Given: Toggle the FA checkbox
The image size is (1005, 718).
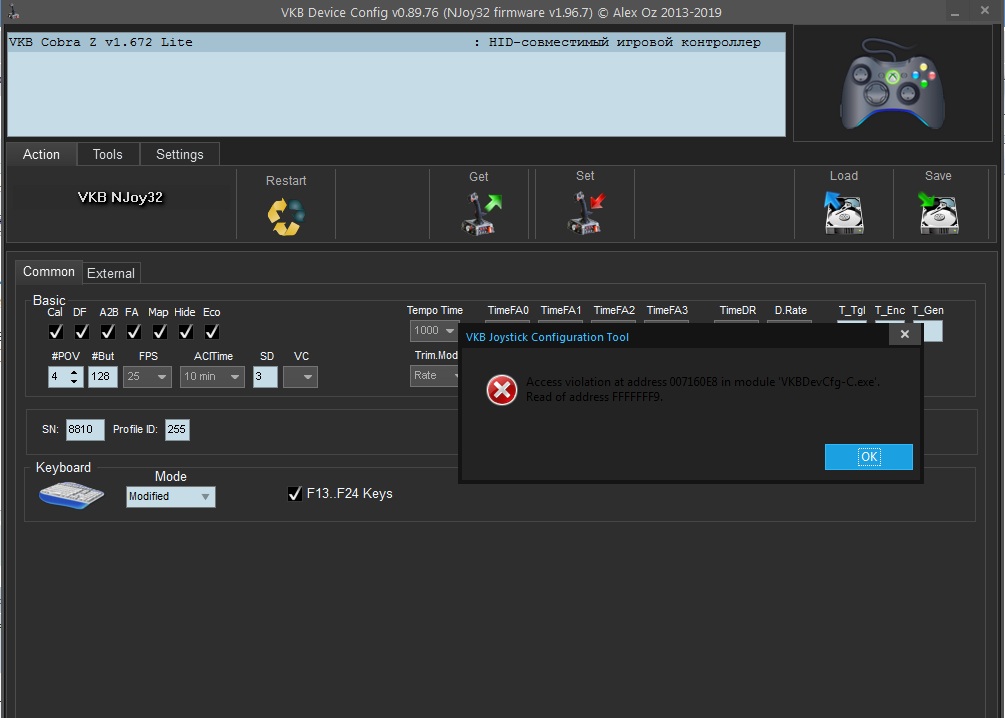Looking at the screenshot, I should click(x=133, y=331).
